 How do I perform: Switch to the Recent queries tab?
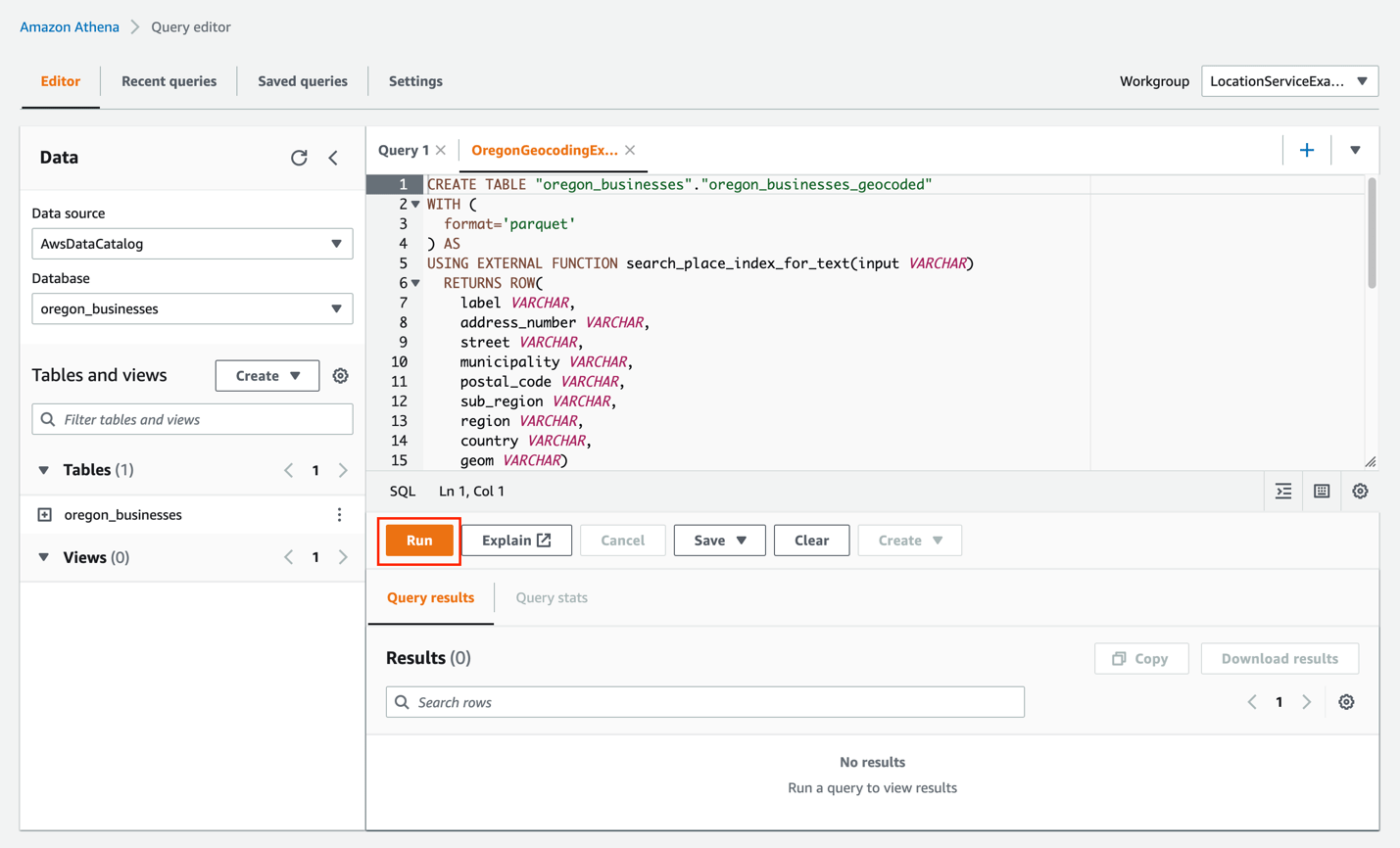[x=168, y=81]
